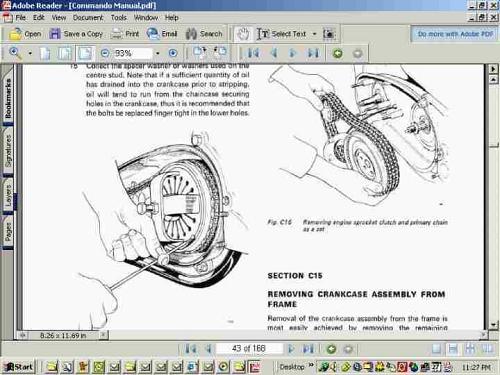
Task: Go to next page using top toolbar
Action: point(292,53)
